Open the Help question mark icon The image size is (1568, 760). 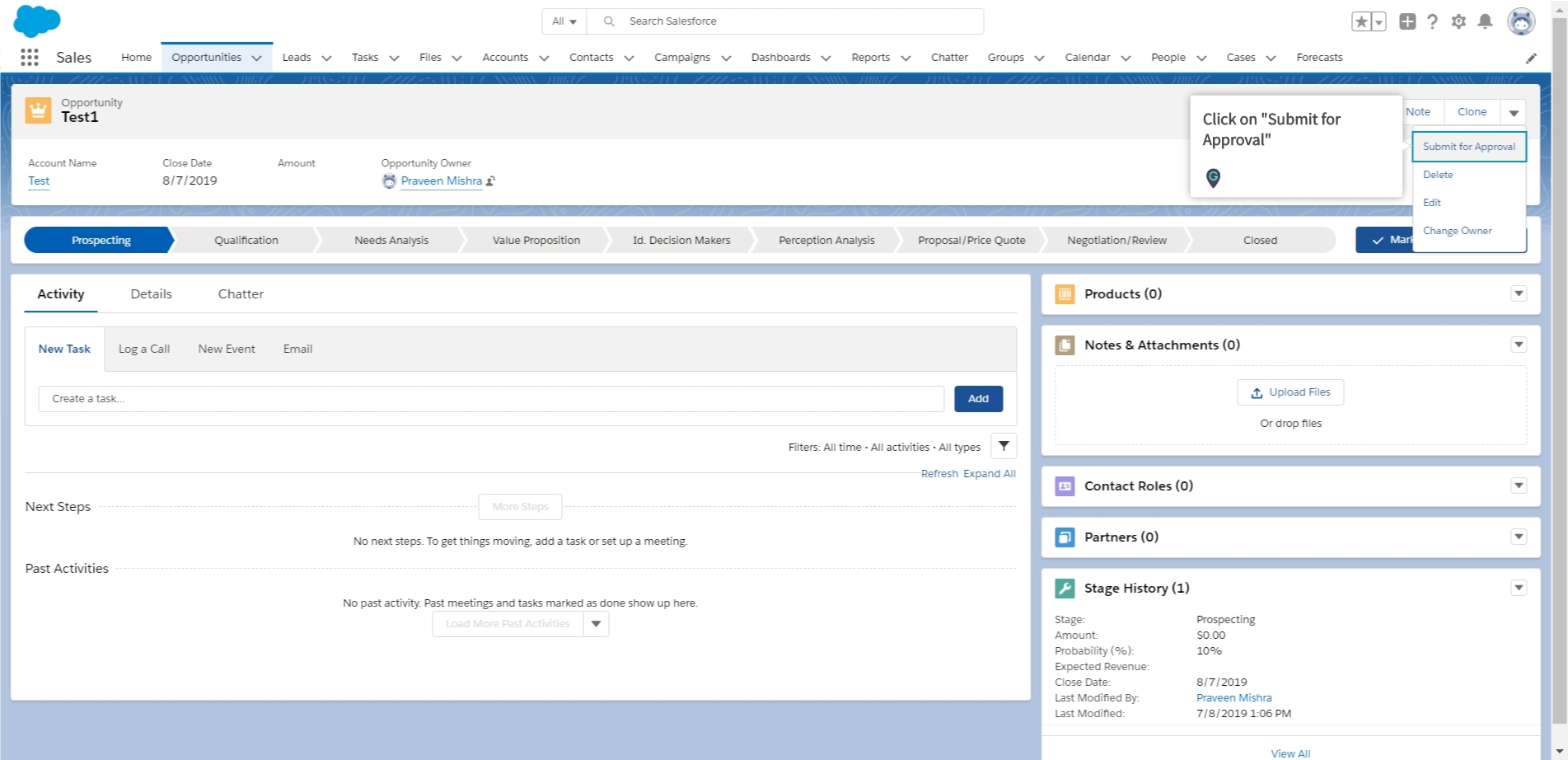click(1433, 21)
